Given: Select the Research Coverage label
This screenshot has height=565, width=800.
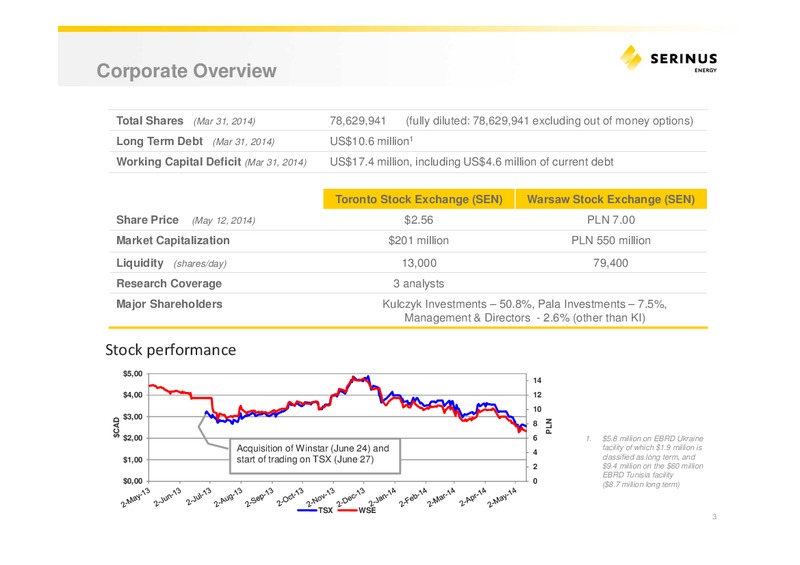Looking at the screenshot, I should [169, 283].
